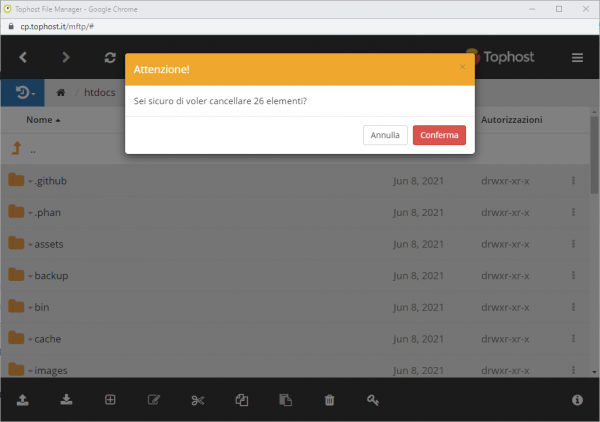Open the backup folder
This screenshot has height=422, width=600.
tap(51, 276)
